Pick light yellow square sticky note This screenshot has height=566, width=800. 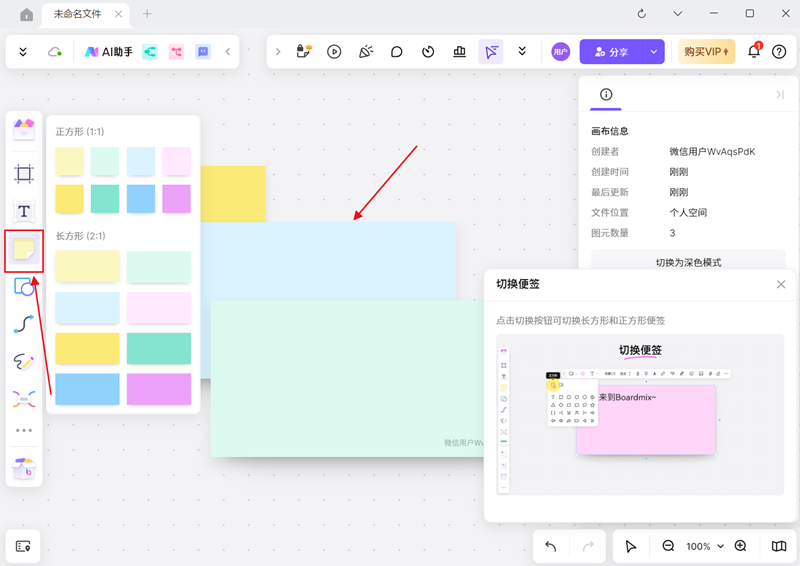click(69, 161)
